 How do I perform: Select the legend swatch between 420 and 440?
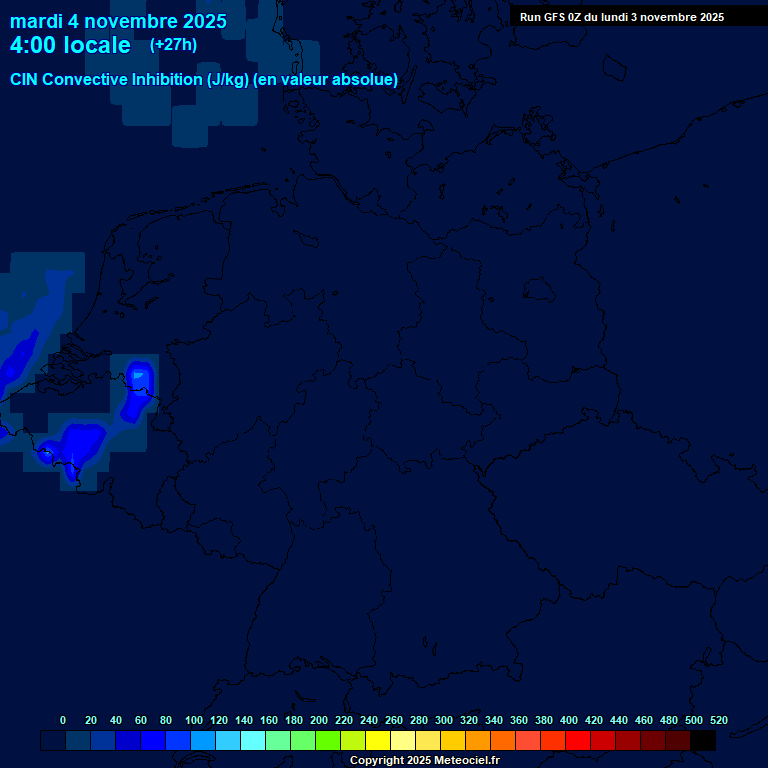pos(603,740)
